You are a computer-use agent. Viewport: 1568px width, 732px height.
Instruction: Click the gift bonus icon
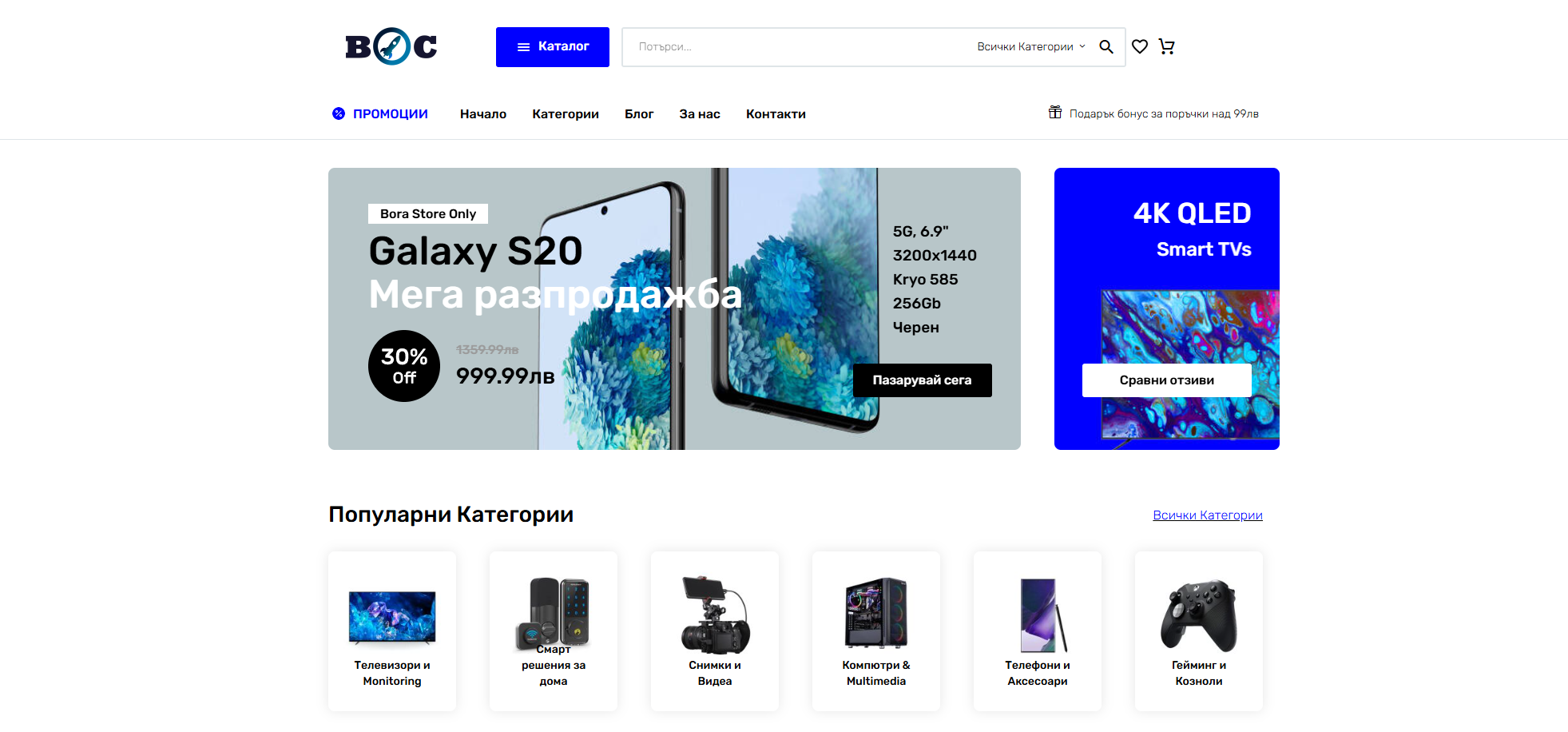click(1055, 113)
